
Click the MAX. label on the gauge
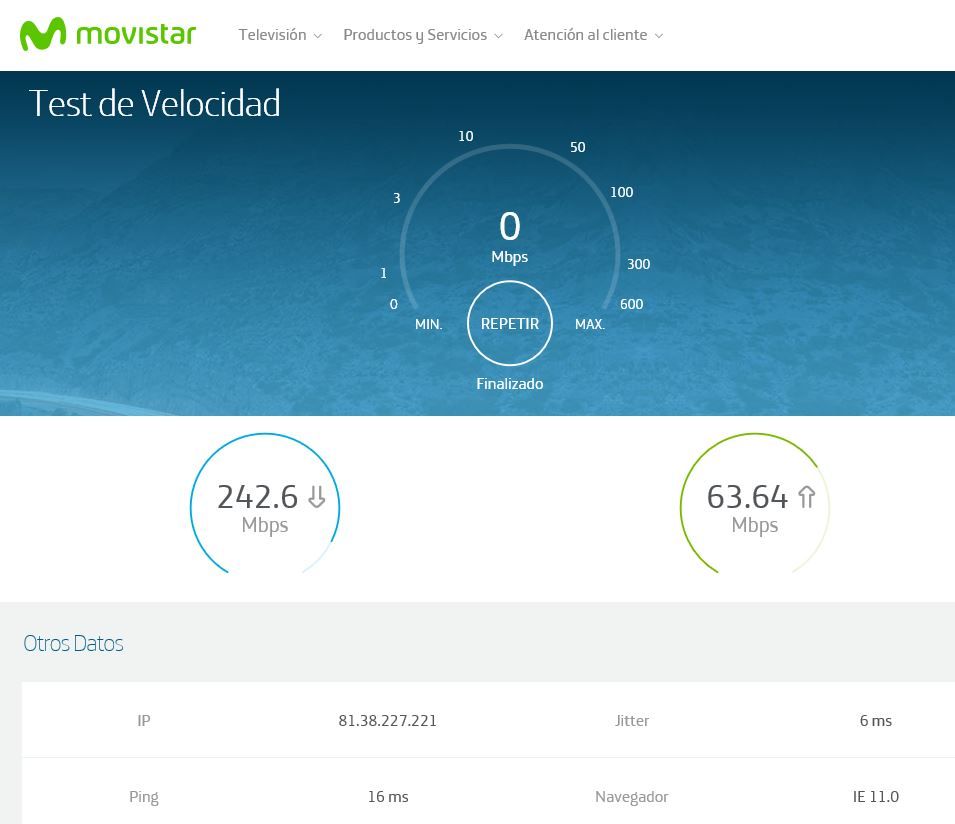click(590, 324)
